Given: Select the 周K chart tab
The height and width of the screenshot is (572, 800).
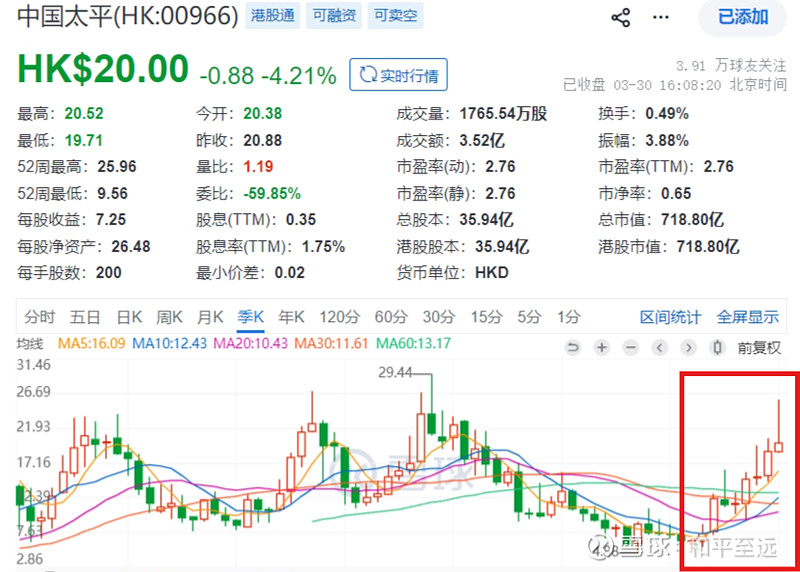Looking at the screenshot, I should (169, 317).
